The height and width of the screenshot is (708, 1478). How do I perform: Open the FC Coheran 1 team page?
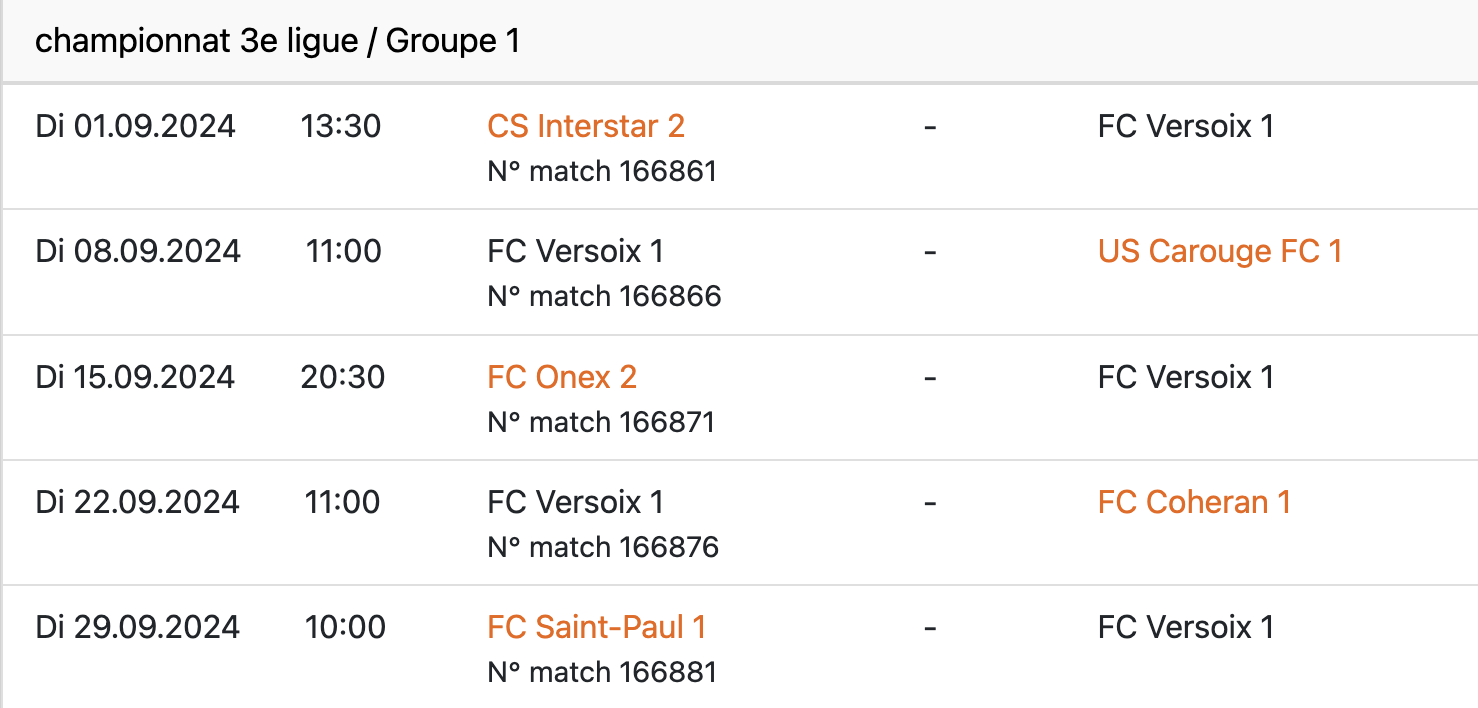point(1194,502)
